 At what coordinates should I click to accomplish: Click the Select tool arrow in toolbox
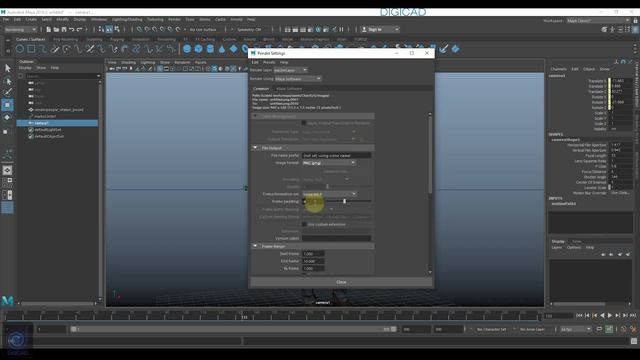coord(7,68)
